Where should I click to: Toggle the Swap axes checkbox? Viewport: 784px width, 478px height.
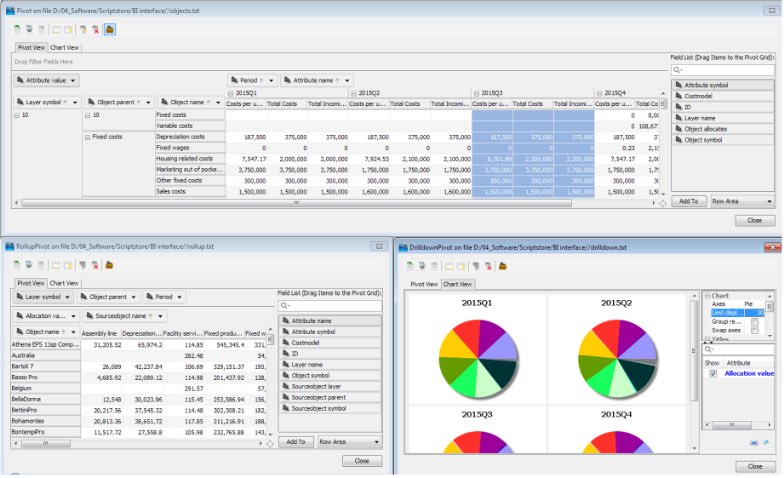(754, 330)
